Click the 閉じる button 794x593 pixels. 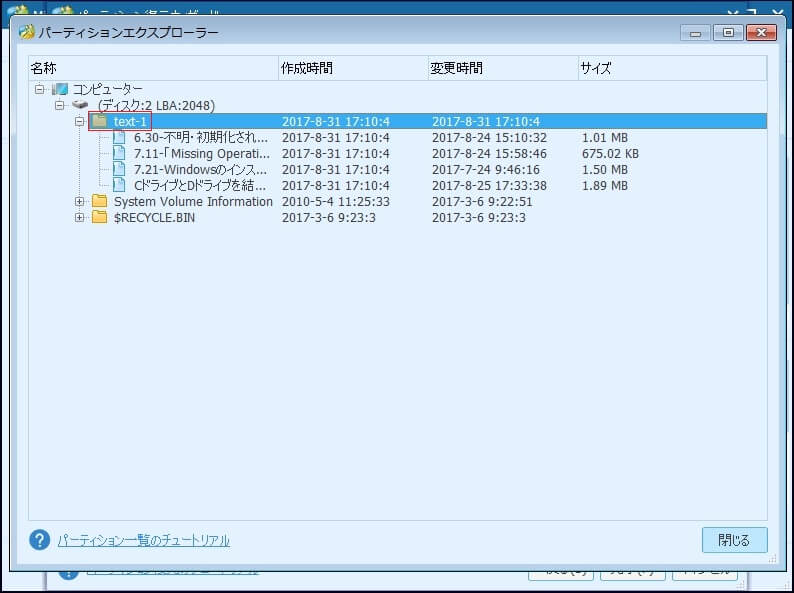coord(734,540)
